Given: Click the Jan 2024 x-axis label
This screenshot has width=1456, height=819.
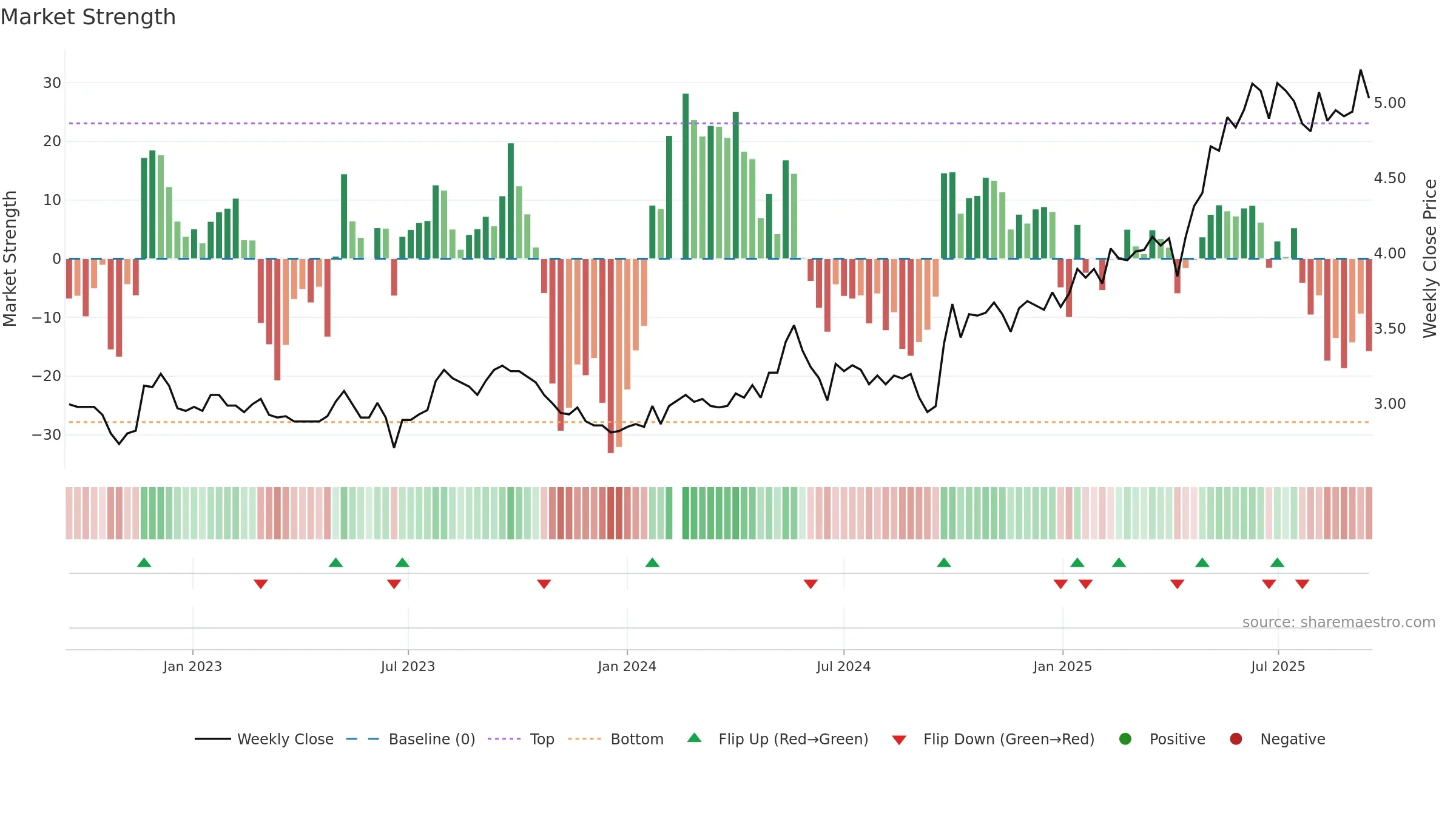Looking at the screenshot, I should 627,666.
